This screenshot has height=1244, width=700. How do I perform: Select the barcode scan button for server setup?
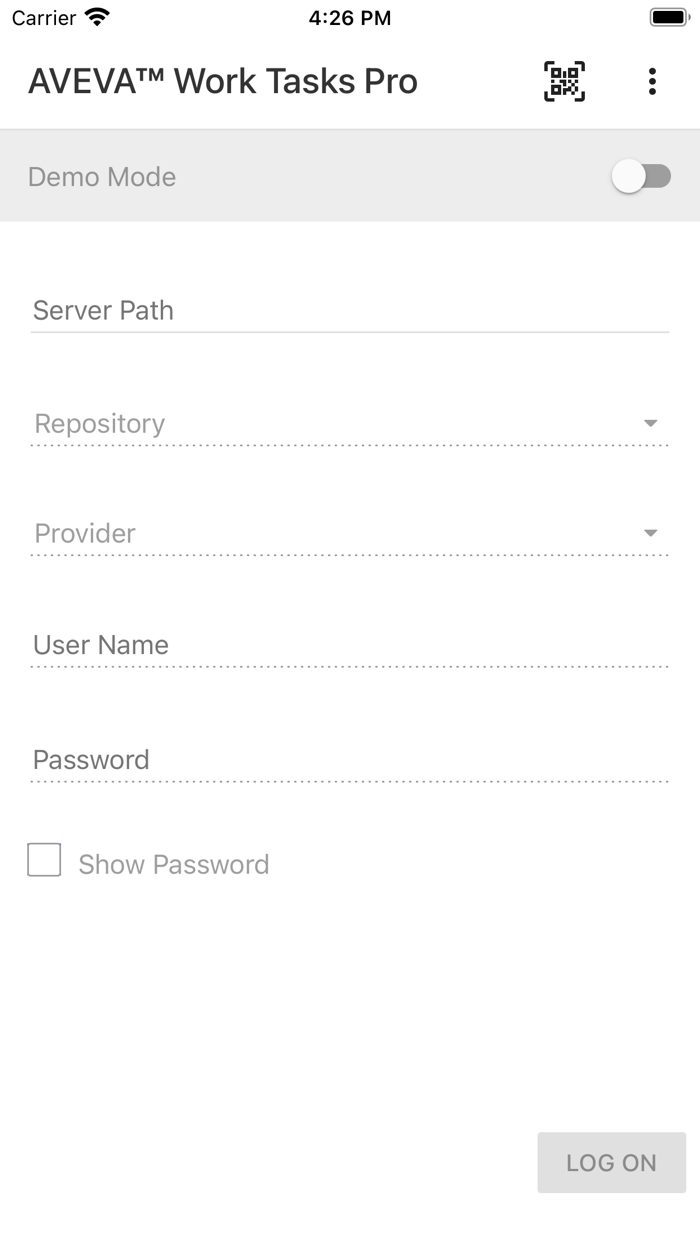565,81
